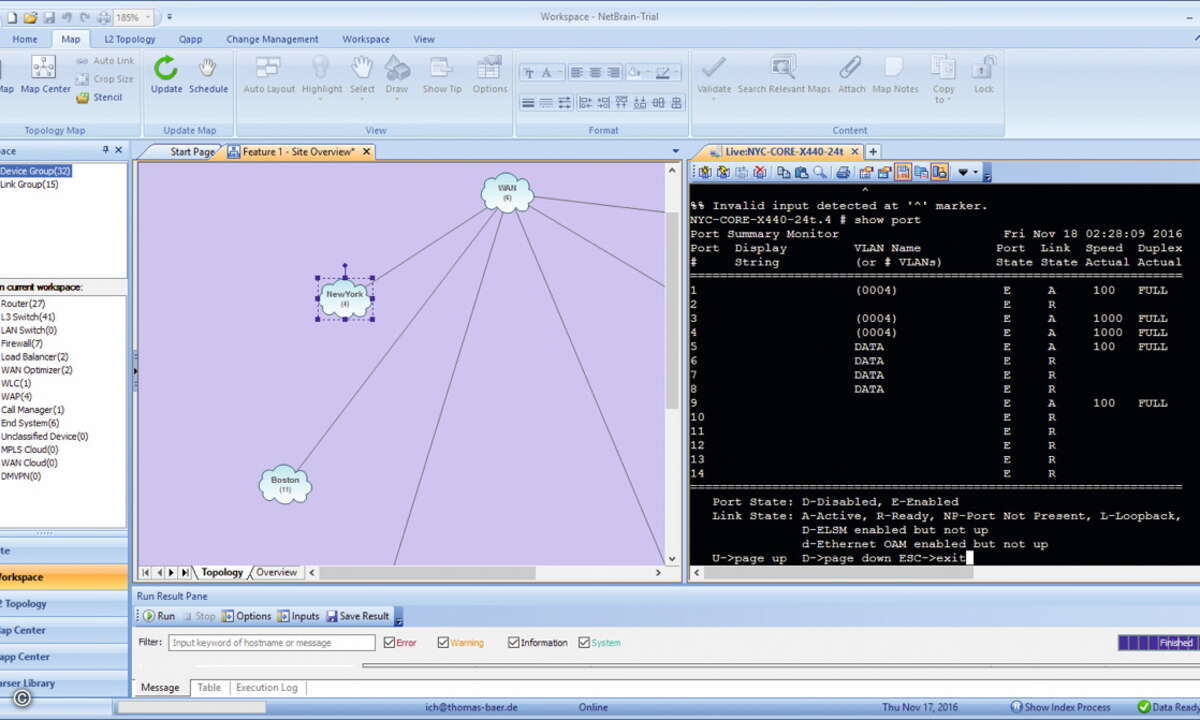Click the terminal toolbar magnifier search icon
This screenshot has height=720, width=1200.
[819, 172]
